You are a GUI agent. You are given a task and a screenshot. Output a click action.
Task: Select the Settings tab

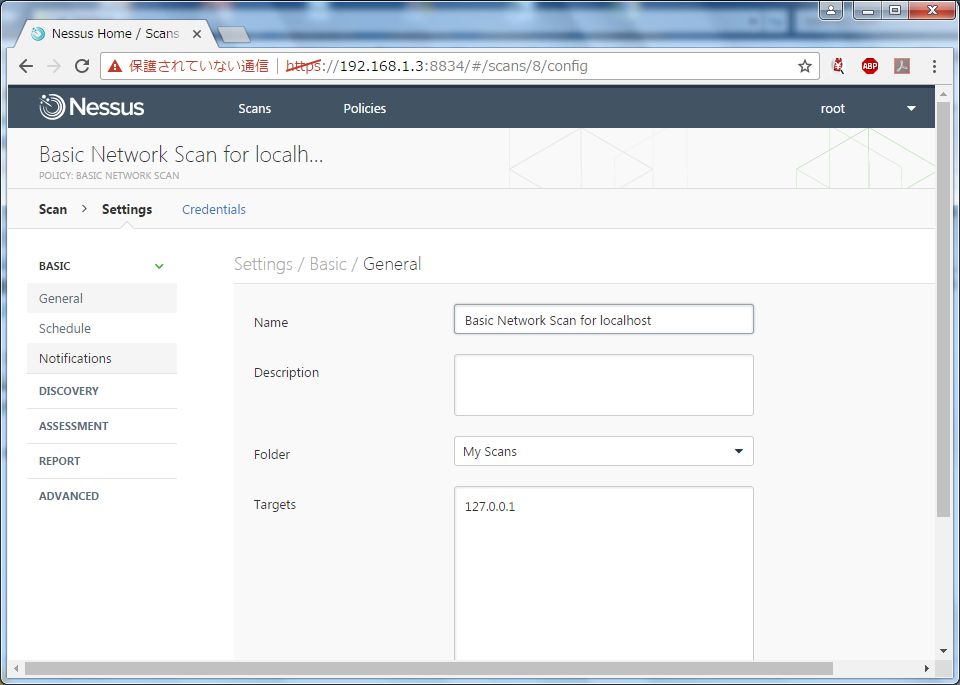click(x=127, y=209)
